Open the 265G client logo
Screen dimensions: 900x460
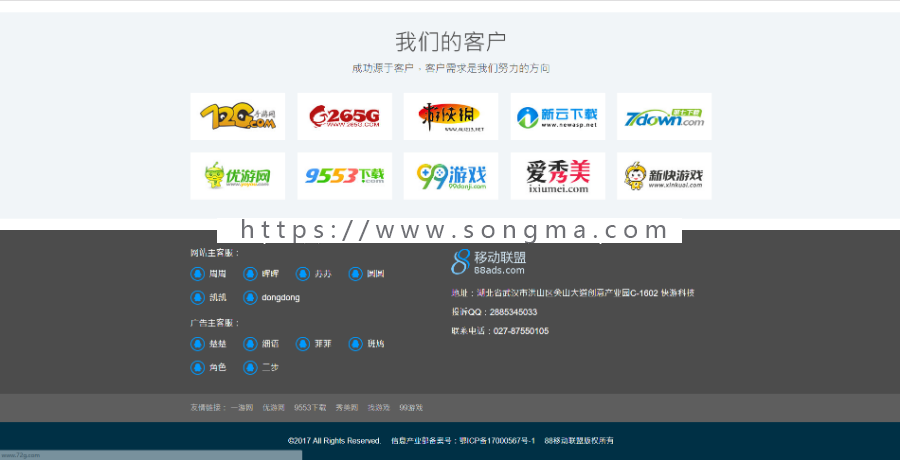tap(344, 117)
